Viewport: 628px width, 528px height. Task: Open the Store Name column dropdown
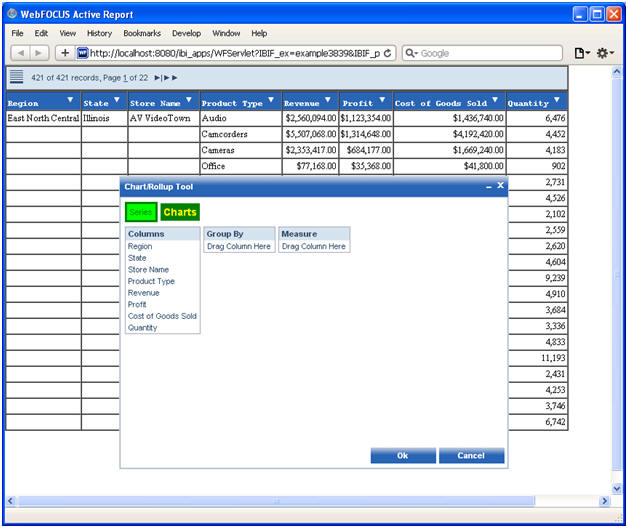(x=189, y=99)
